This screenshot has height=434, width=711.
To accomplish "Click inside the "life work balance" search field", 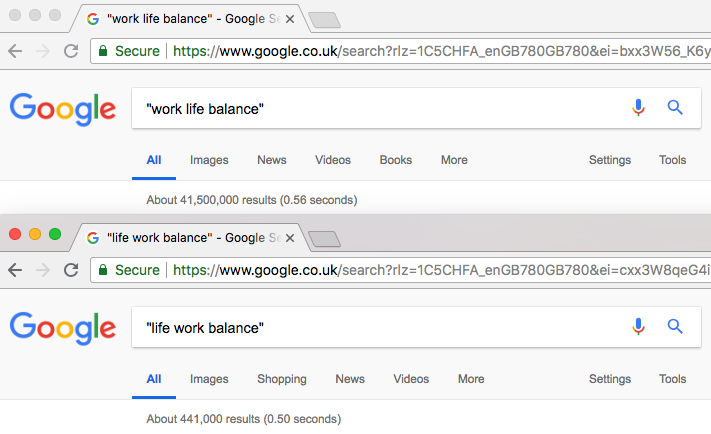I will click(379, 327).
